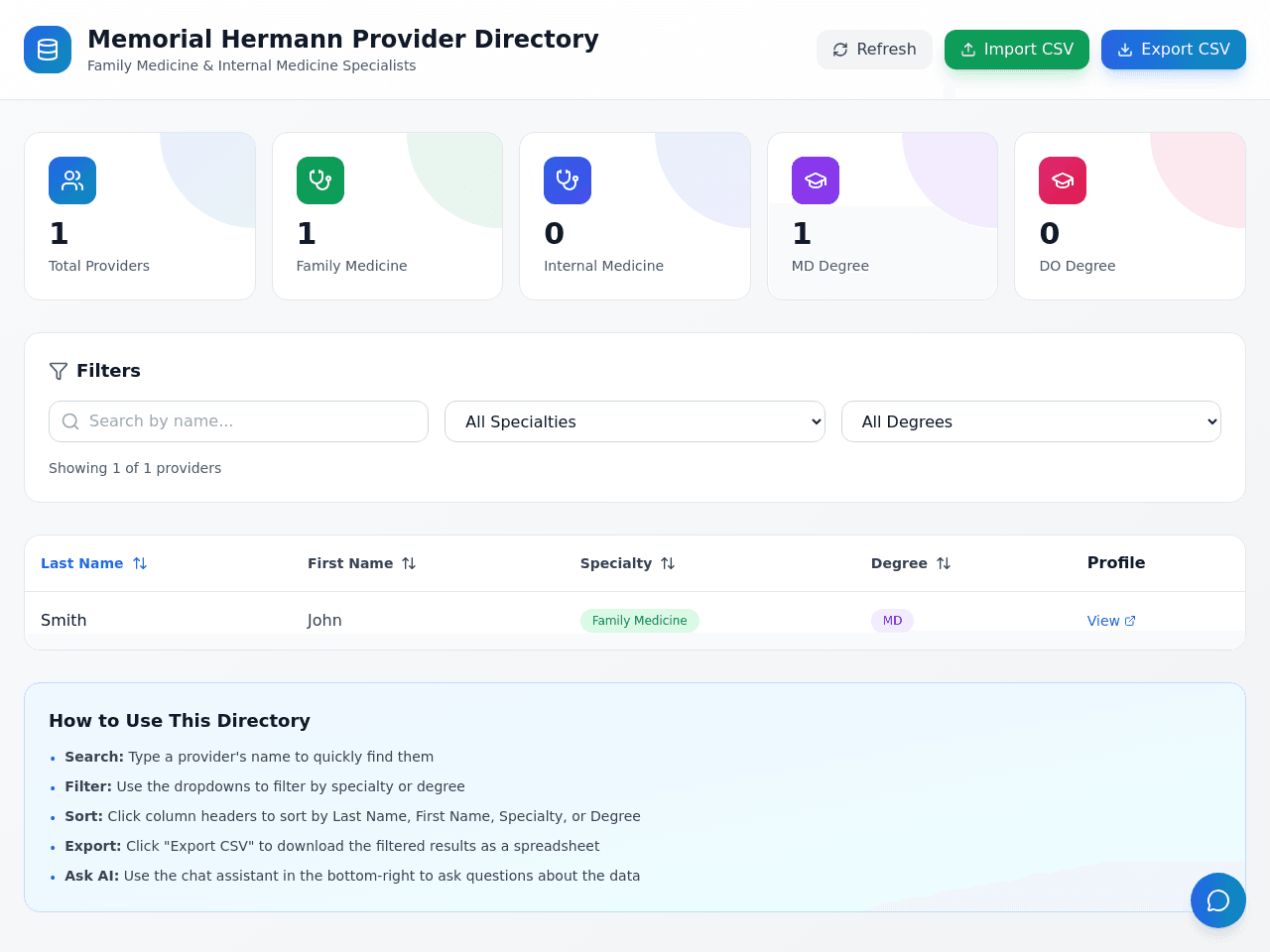1270x952 pixels.
Task: Click the 'Showing 1 of 1 providers' text
Action: click(135, 468)
